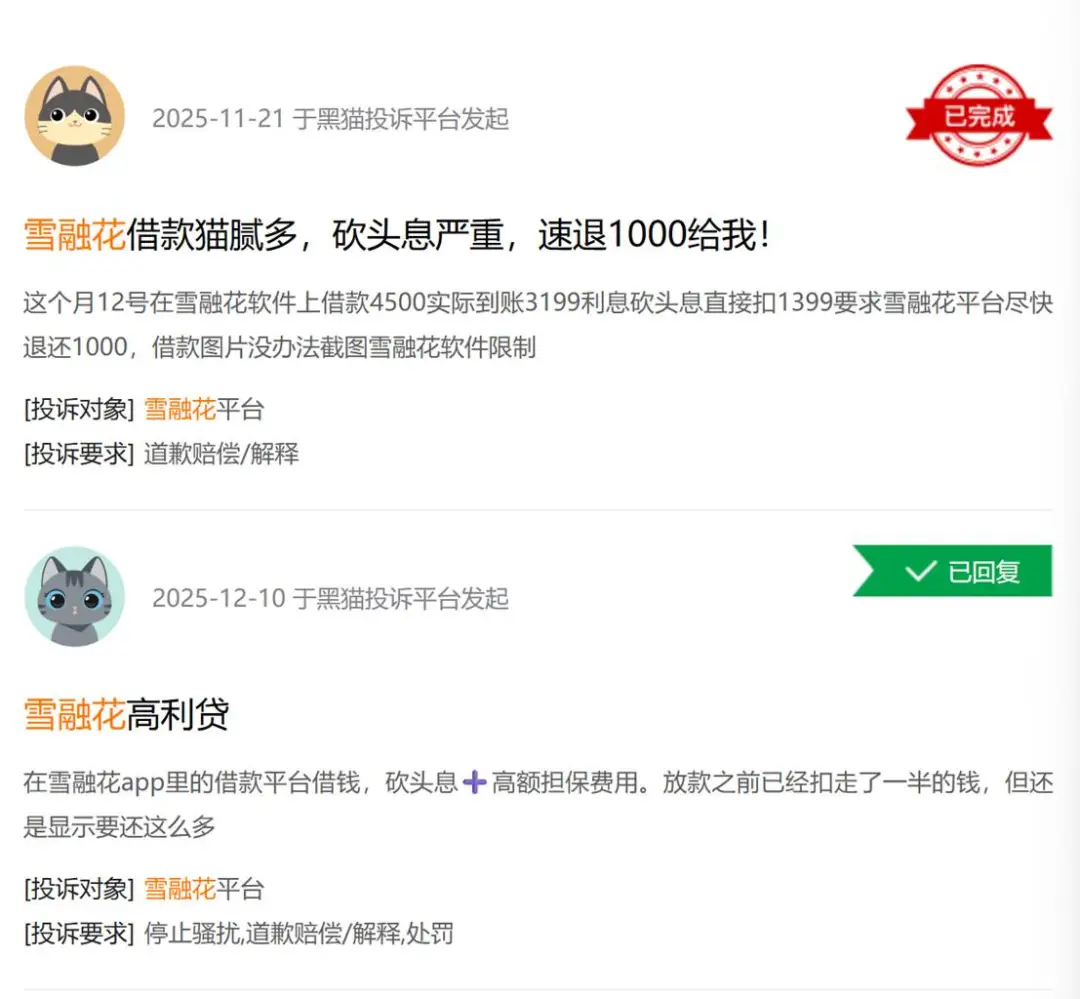Click orange 雪融花 keyword in first title
Image resolution: width=1080 pixels, height=999 pixels.
(x=74, y=234)
